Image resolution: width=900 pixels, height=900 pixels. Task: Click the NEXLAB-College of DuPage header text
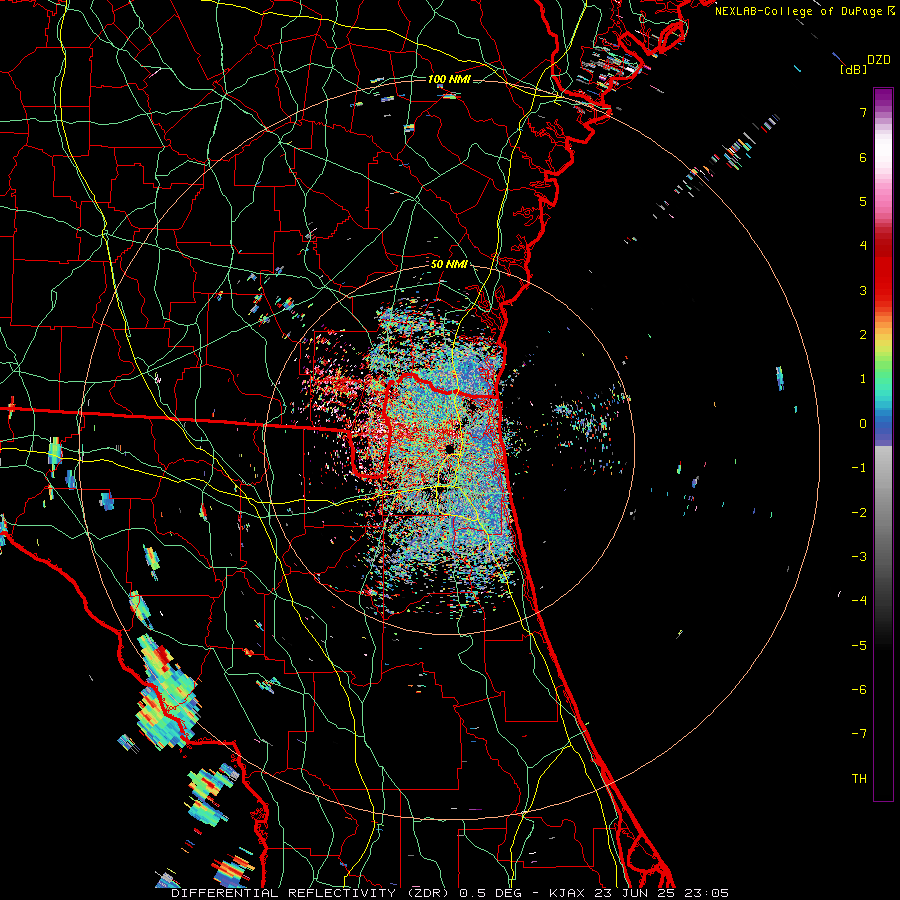[x=805, y=11]
